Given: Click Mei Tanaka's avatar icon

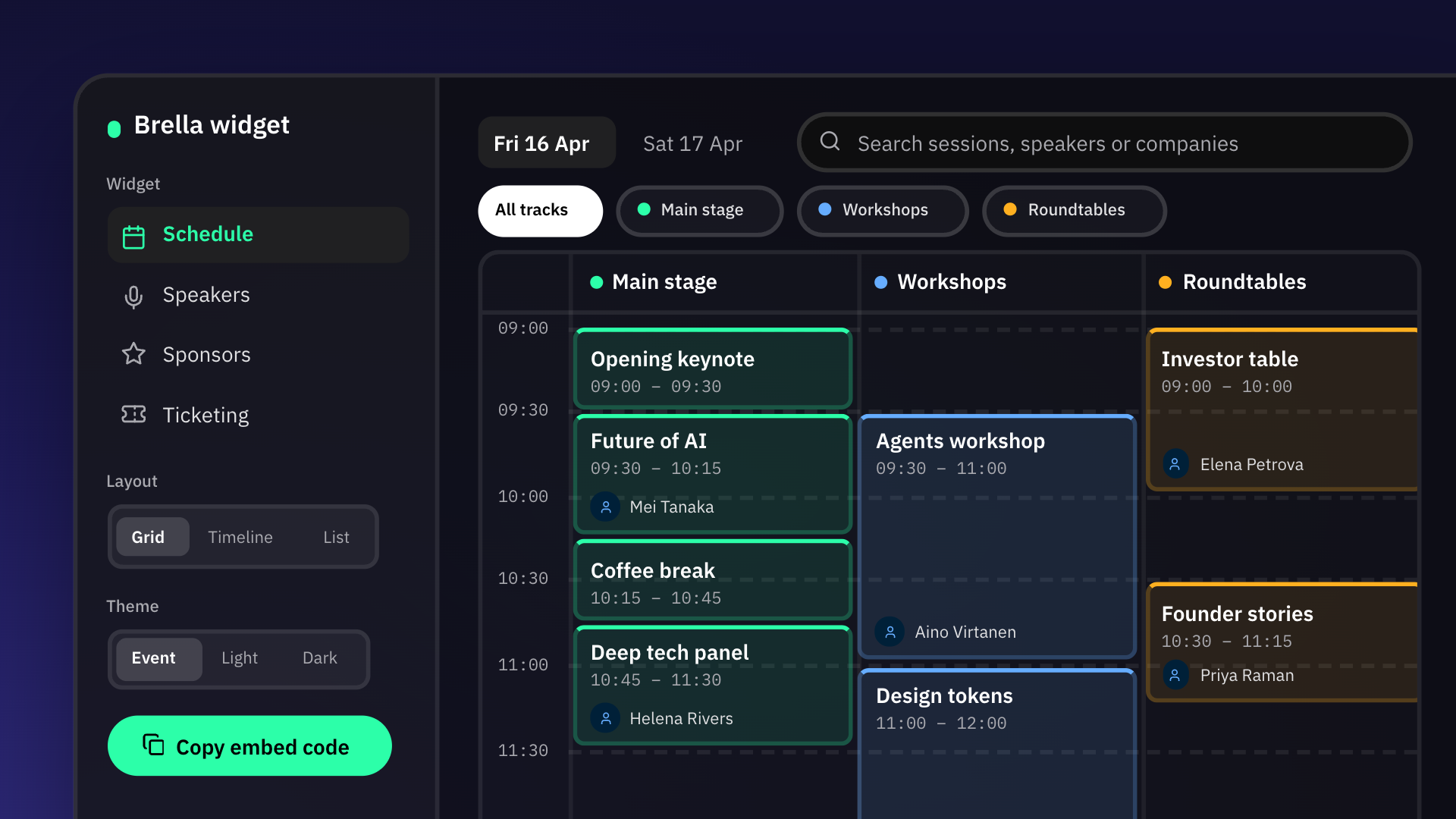Looking at the screenshot, I should click(x=605, y=507).
